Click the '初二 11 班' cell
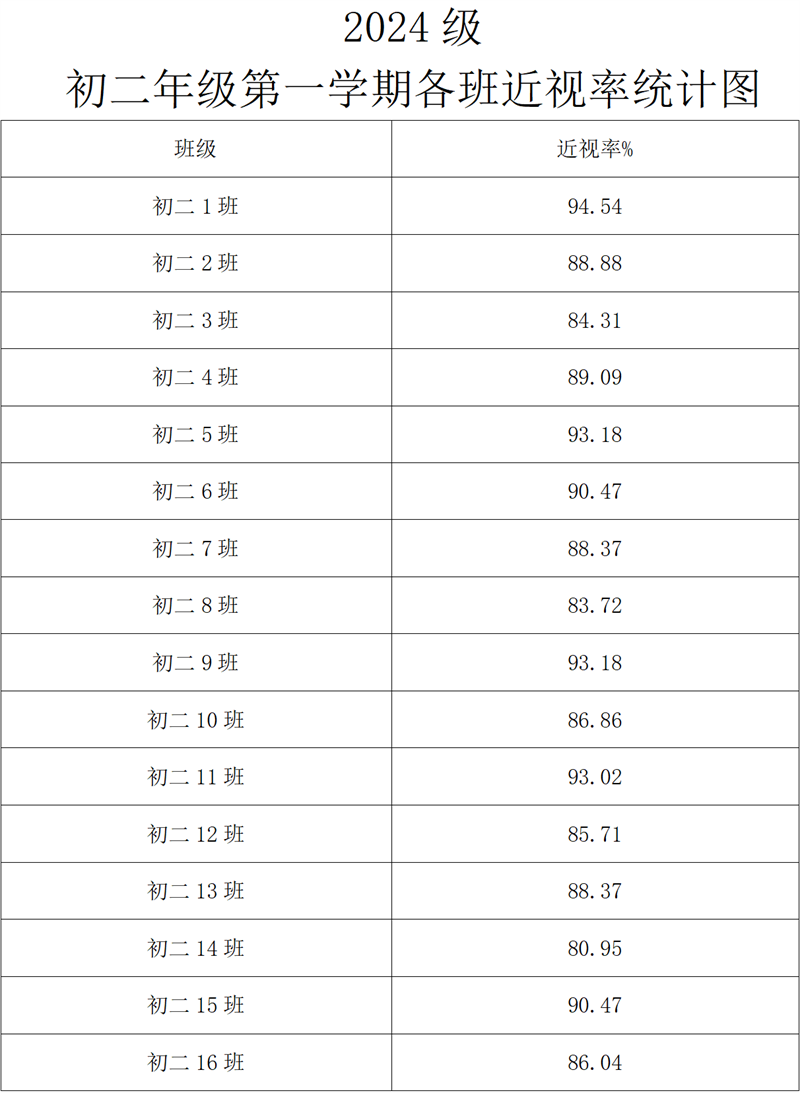Viewport: 800px width, 1093px height. point(195,777)
